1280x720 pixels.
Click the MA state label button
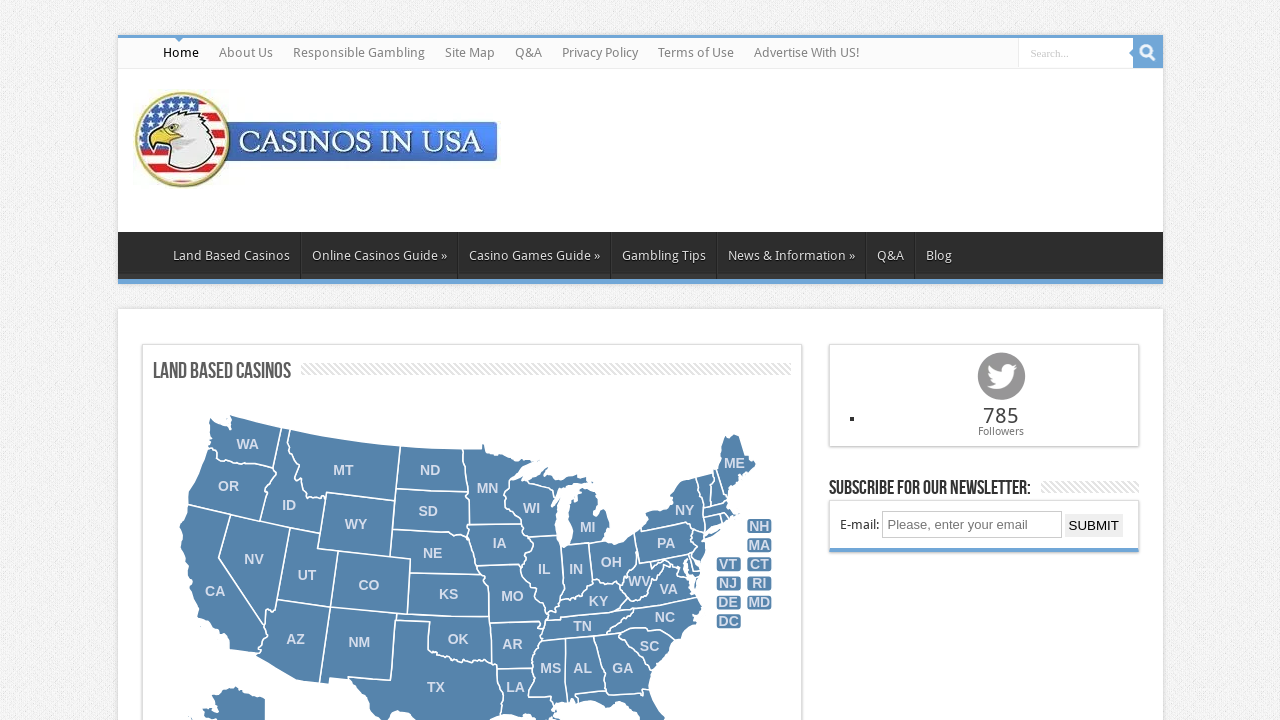759,545
